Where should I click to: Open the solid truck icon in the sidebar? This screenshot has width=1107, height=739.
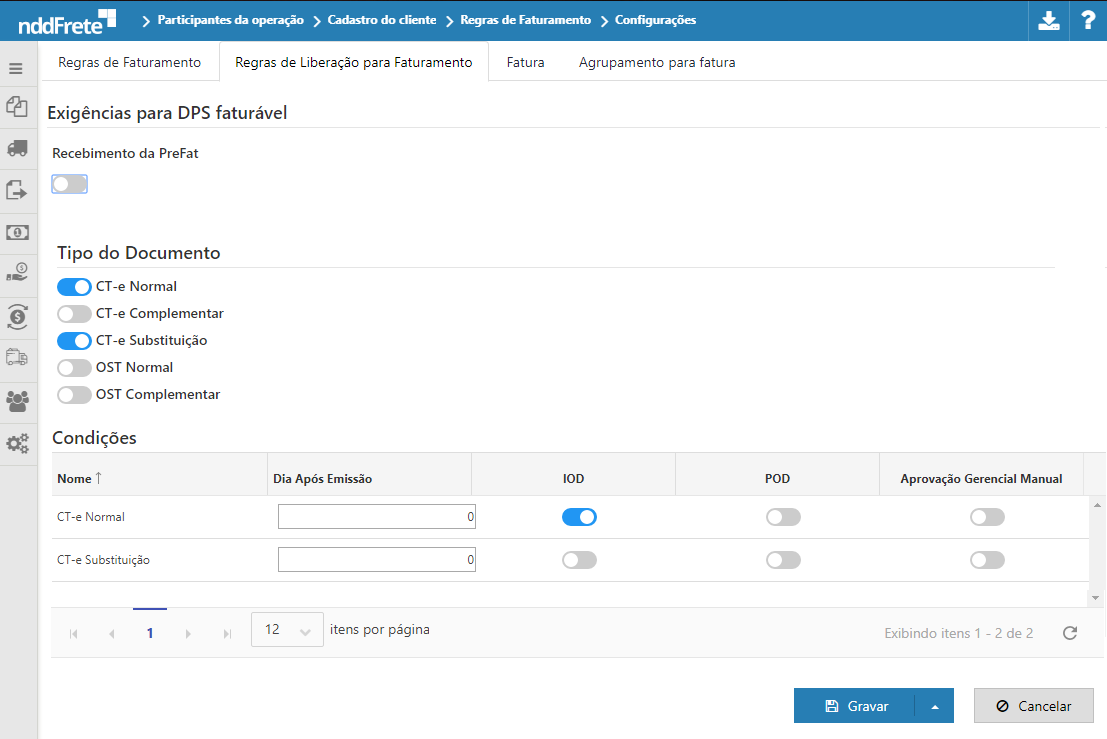click(x=16, y=148)
